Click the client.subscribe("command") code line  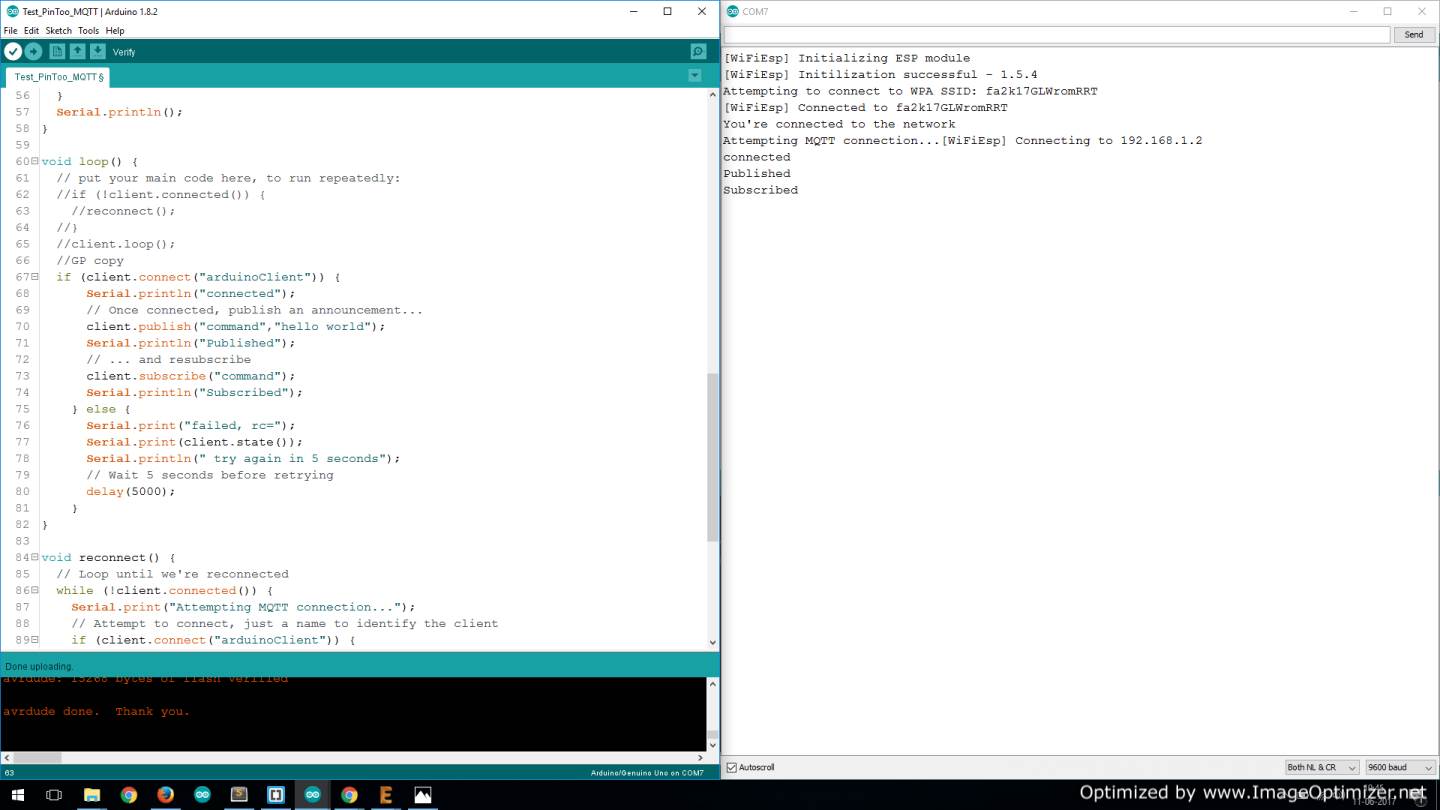190,376
